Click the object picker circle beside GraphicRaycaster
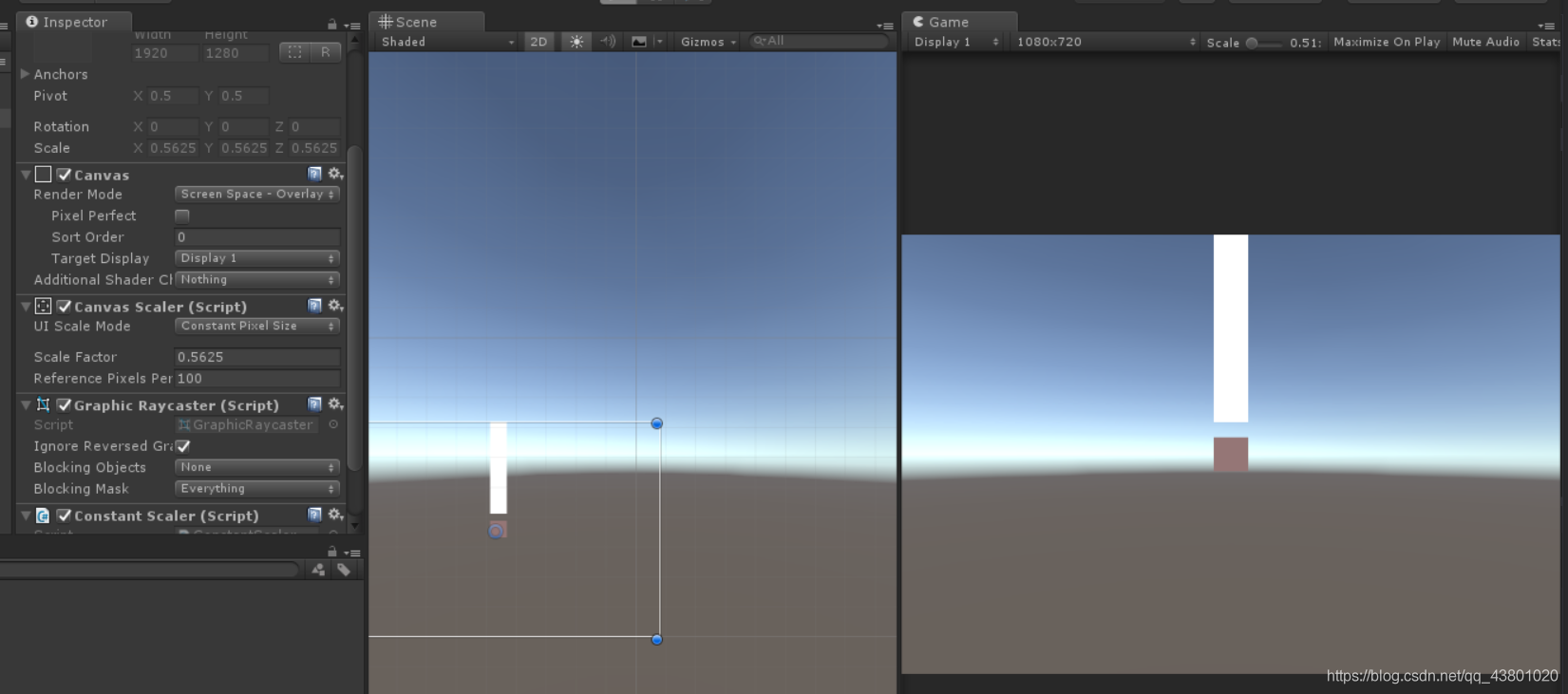1568x694 pixels. click(333, 425)
